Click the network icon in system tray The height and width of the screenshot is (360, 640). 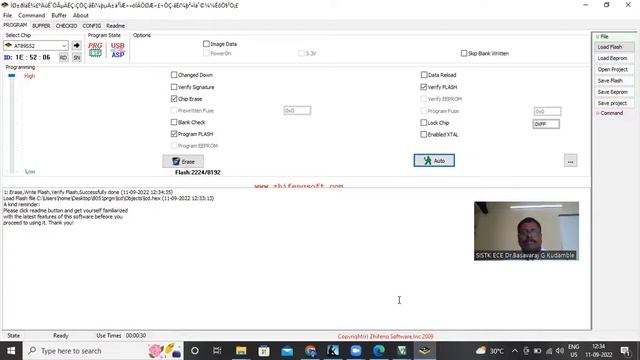coord(549,351)
